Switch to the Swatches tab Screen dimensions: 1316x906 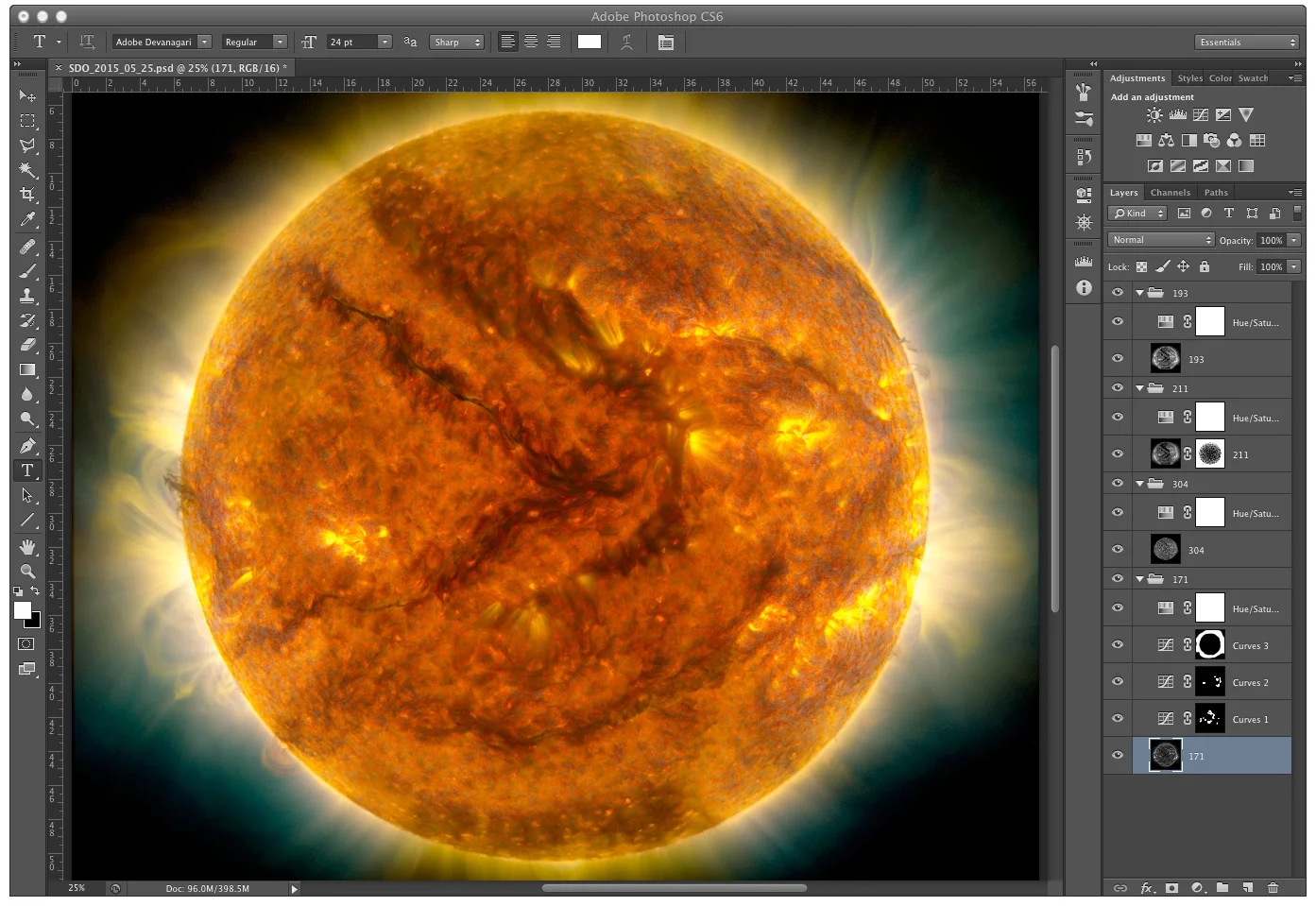(1253, 78)
